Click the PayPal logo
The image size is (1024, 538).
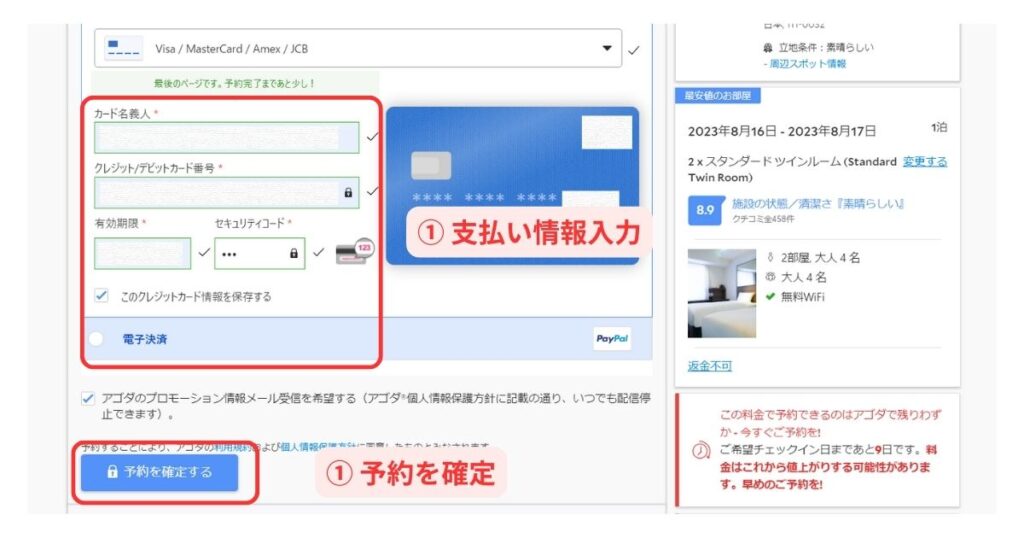pos(612,339)
